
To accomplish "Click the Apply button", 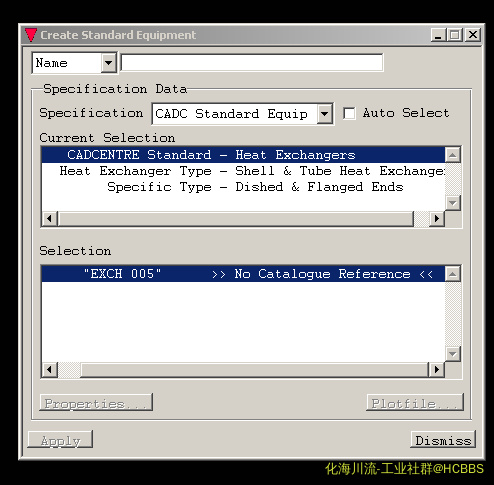I will 60,440.
